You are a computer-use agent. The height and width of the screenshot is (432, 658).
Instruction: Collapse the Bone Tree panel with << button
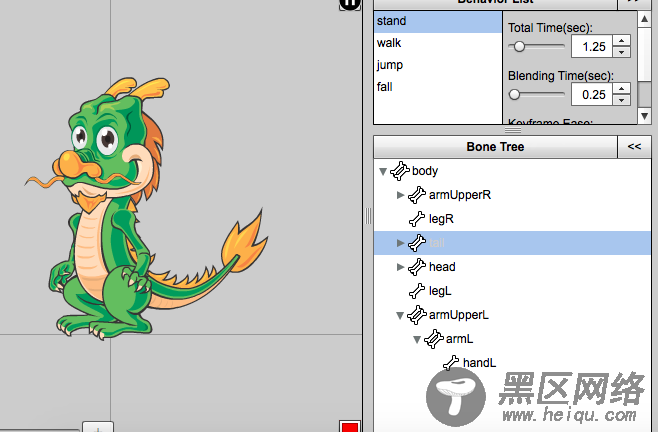point(634,147)
